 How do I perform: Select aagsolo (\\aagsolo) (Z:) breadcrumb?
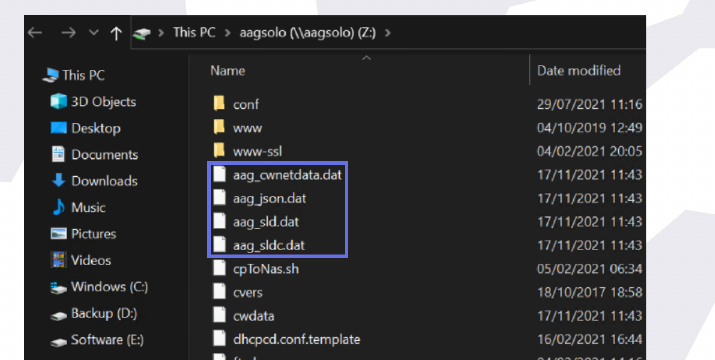pyautogui.click(x=307, y=33)
